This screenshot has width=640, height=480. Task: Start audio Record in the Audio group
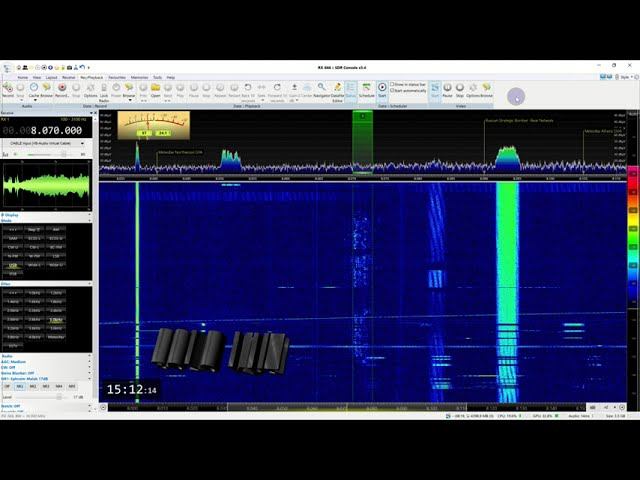8,90
